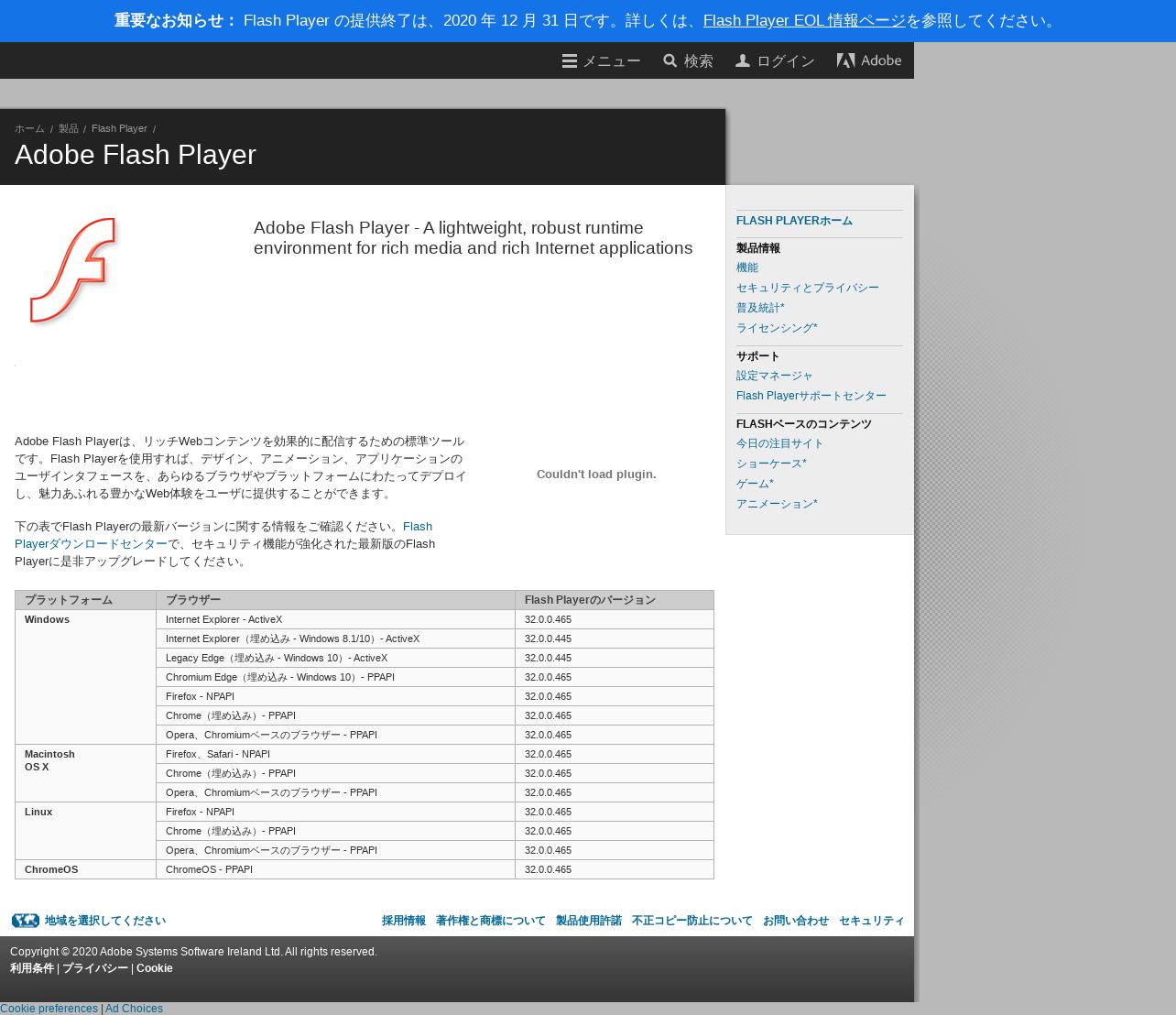This screenshot has width=1176, height=1015.
Task: Open アニメーション* sidebar link
Action: [777, 504]
